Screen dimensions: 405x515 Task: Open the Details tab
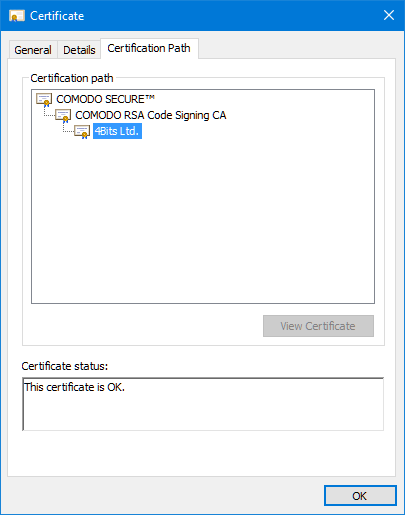[79, 50]
